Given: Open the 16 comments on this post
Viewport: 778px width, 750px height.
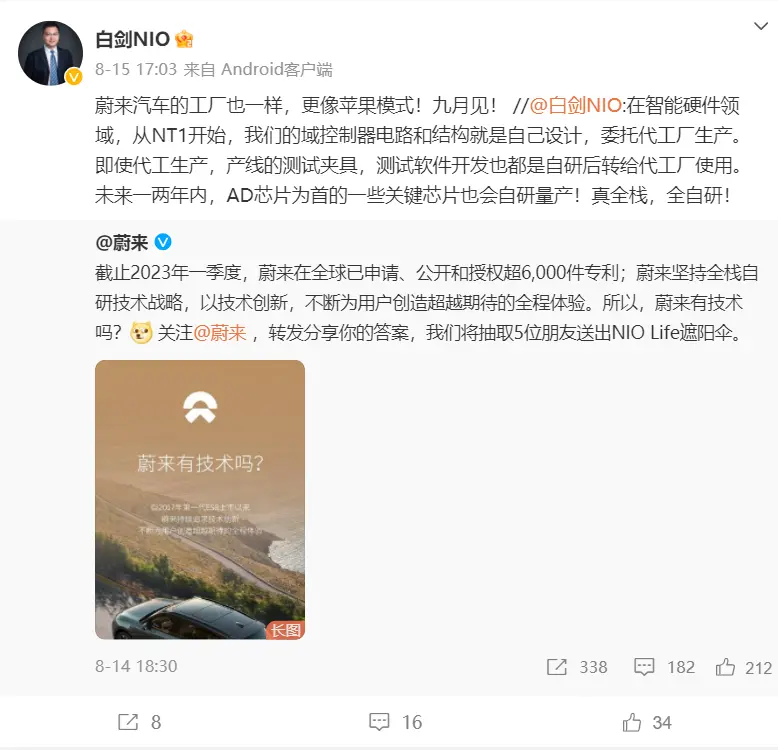Looking at the screenshot, I should (395, 722).
